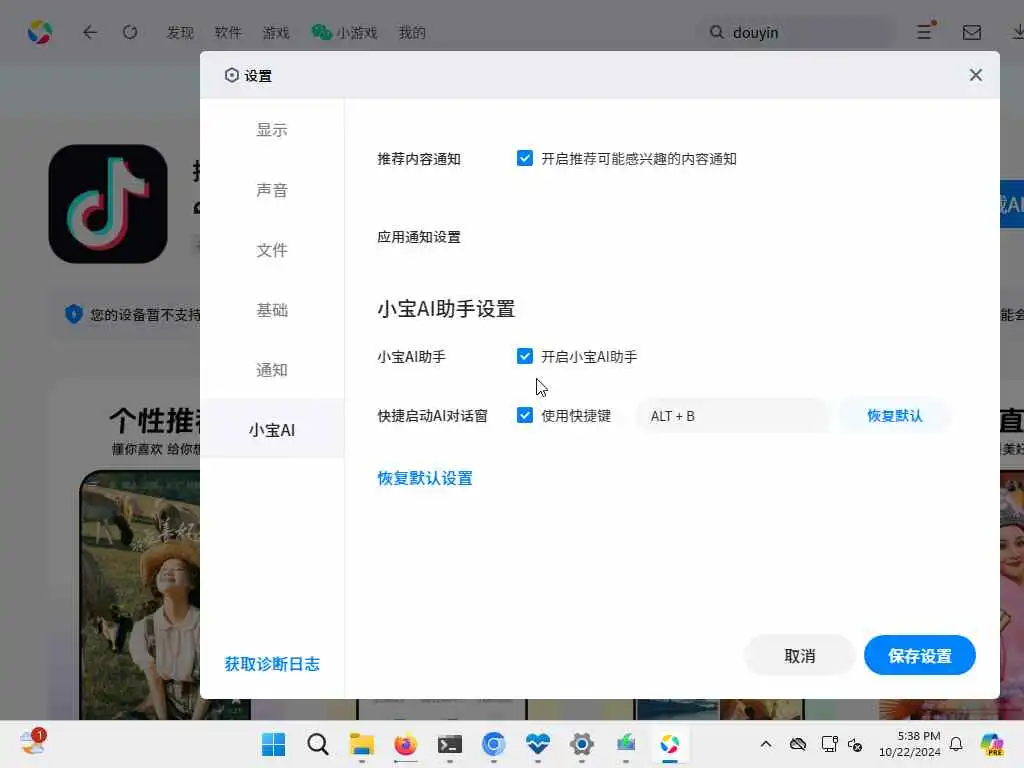Click the 取消 button
This screenshot has height=768, width=1024.
(799, 656)
